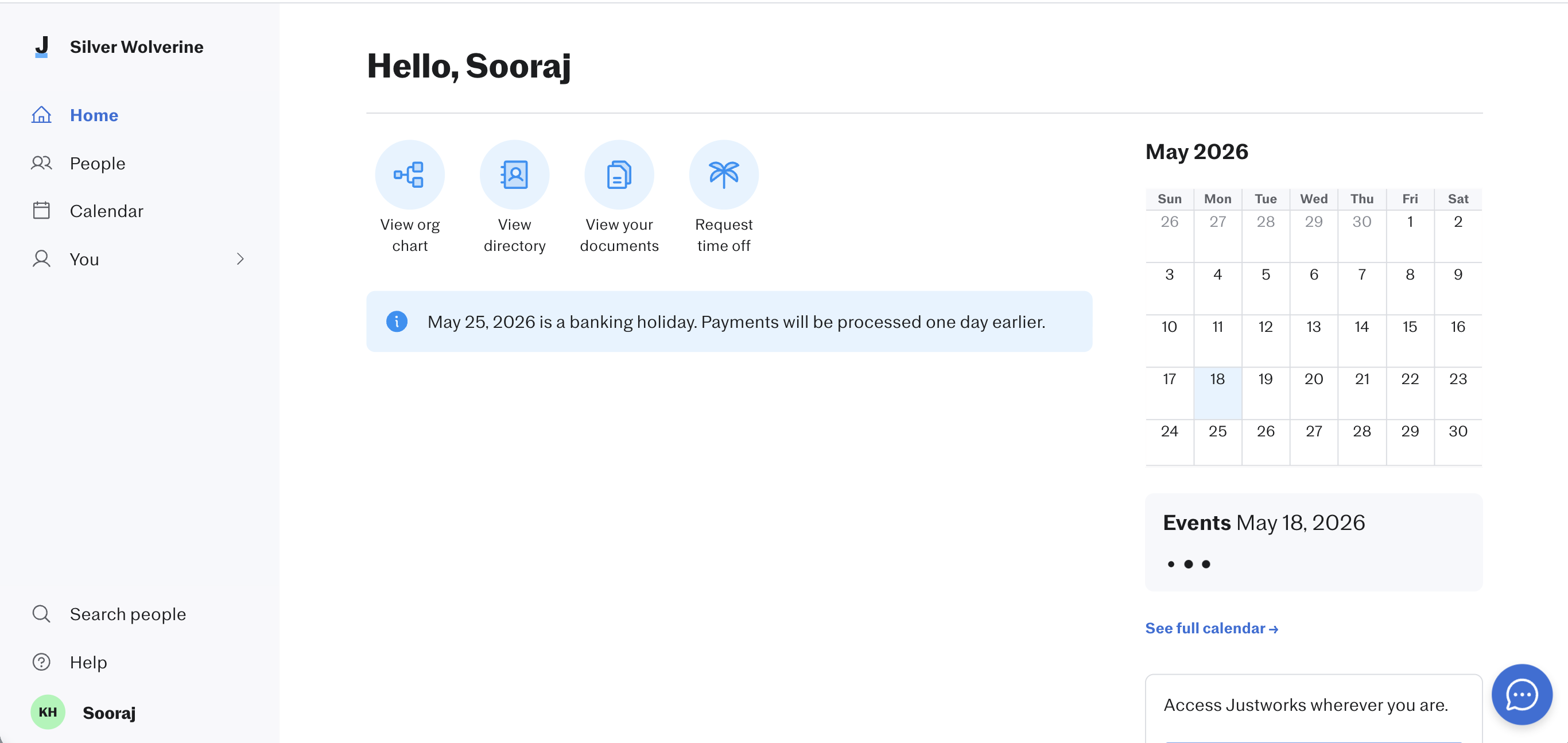Click the You person icon
1568x743 pixels.
pyautogui.click(x=41, y=260)
